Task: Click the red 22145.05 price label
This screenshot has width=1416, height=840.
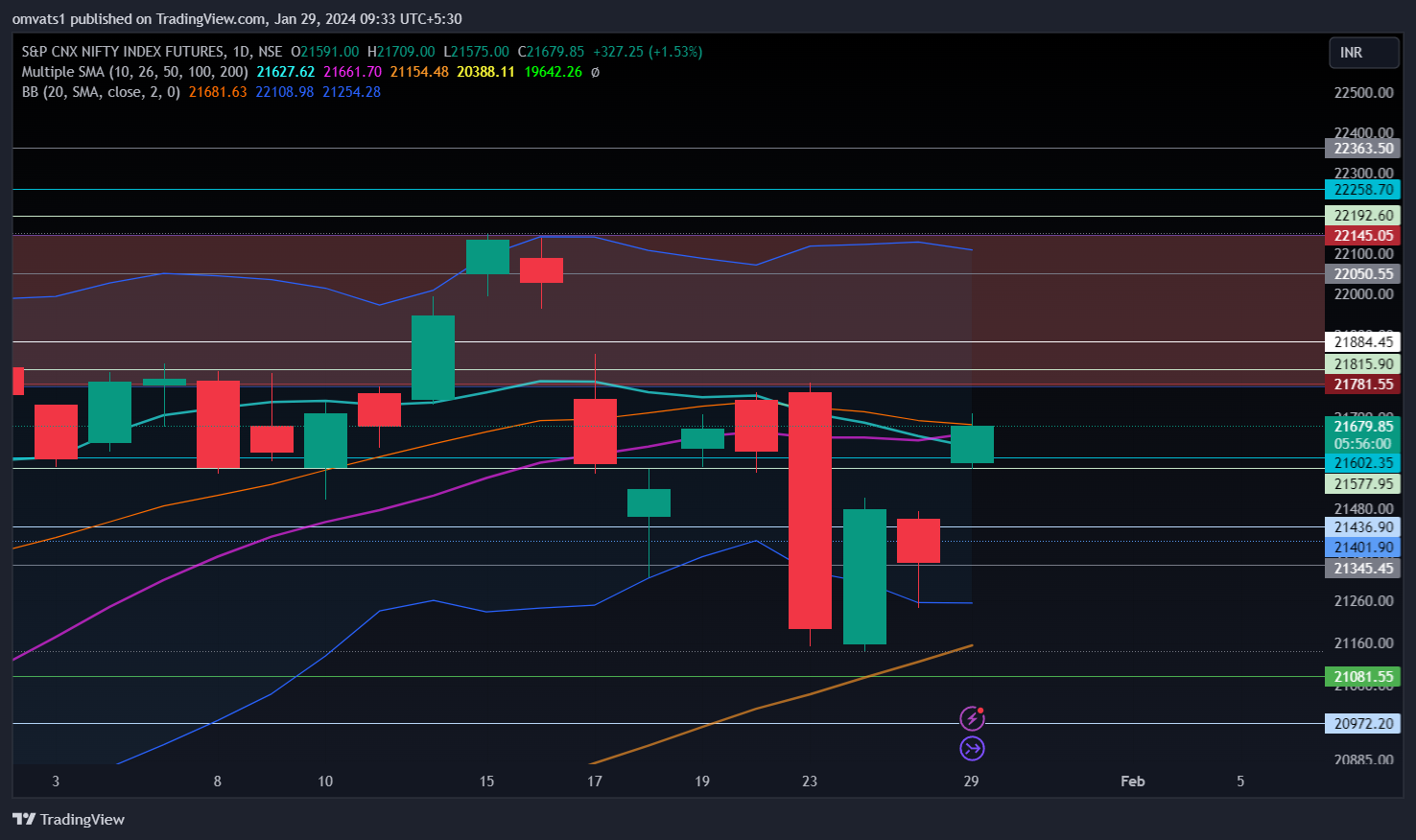Action: (1363, 236)
